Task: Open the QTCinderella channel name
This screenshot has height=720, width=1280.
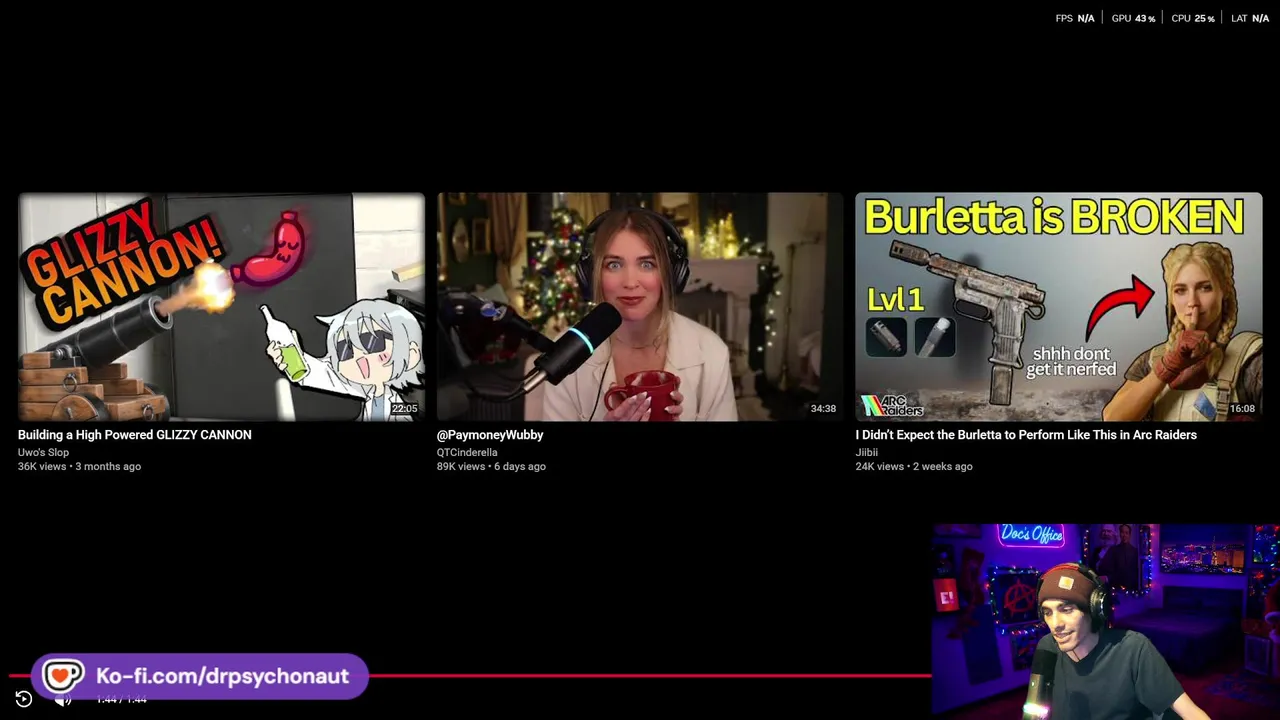Action: [467, 452]
